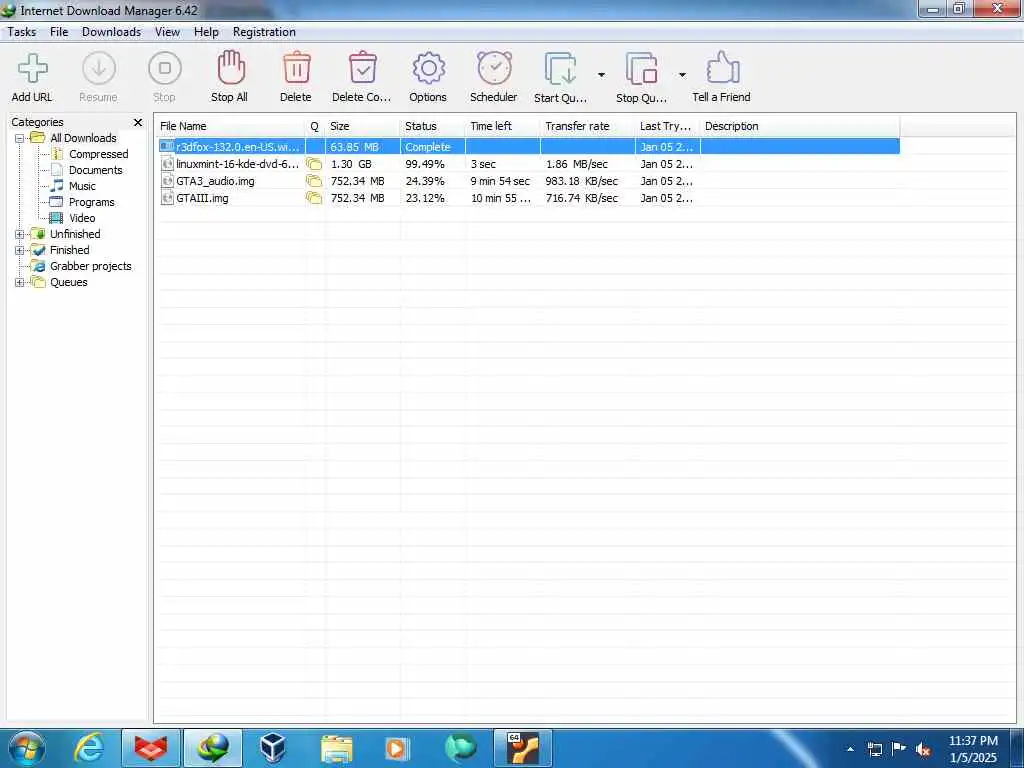The width and height of the screenshot is (1024, 768).
Task: Click queue icon of GTA3_audio.img row
Action: pos(314,181)
